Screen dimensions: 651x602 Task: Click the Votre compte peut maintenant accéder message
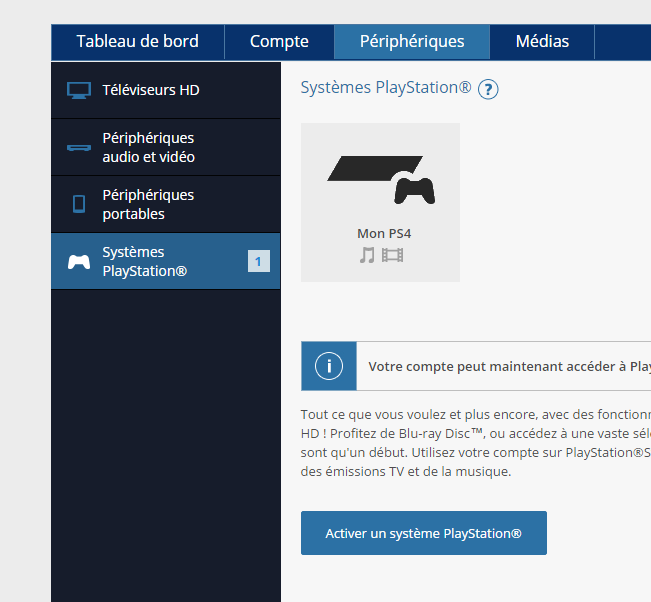point(509,367)
